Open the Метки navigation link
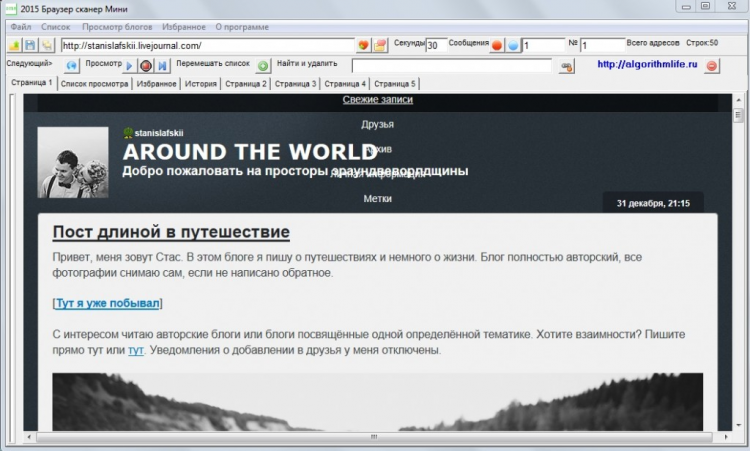This screenshot has width=750, height=451. (377, 198)
